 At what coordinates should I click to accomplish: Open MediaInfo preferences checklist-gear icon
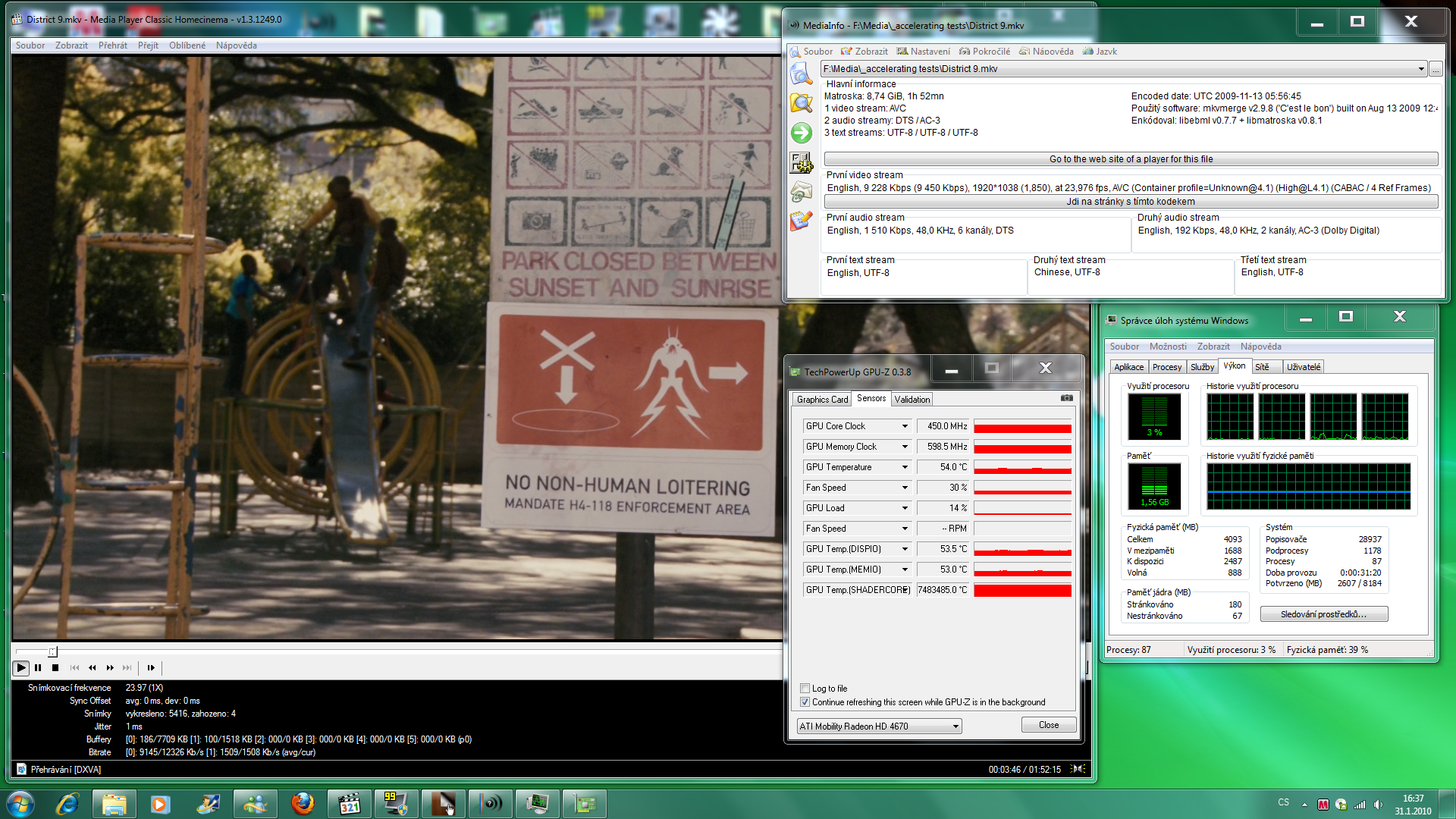(801, 162)
